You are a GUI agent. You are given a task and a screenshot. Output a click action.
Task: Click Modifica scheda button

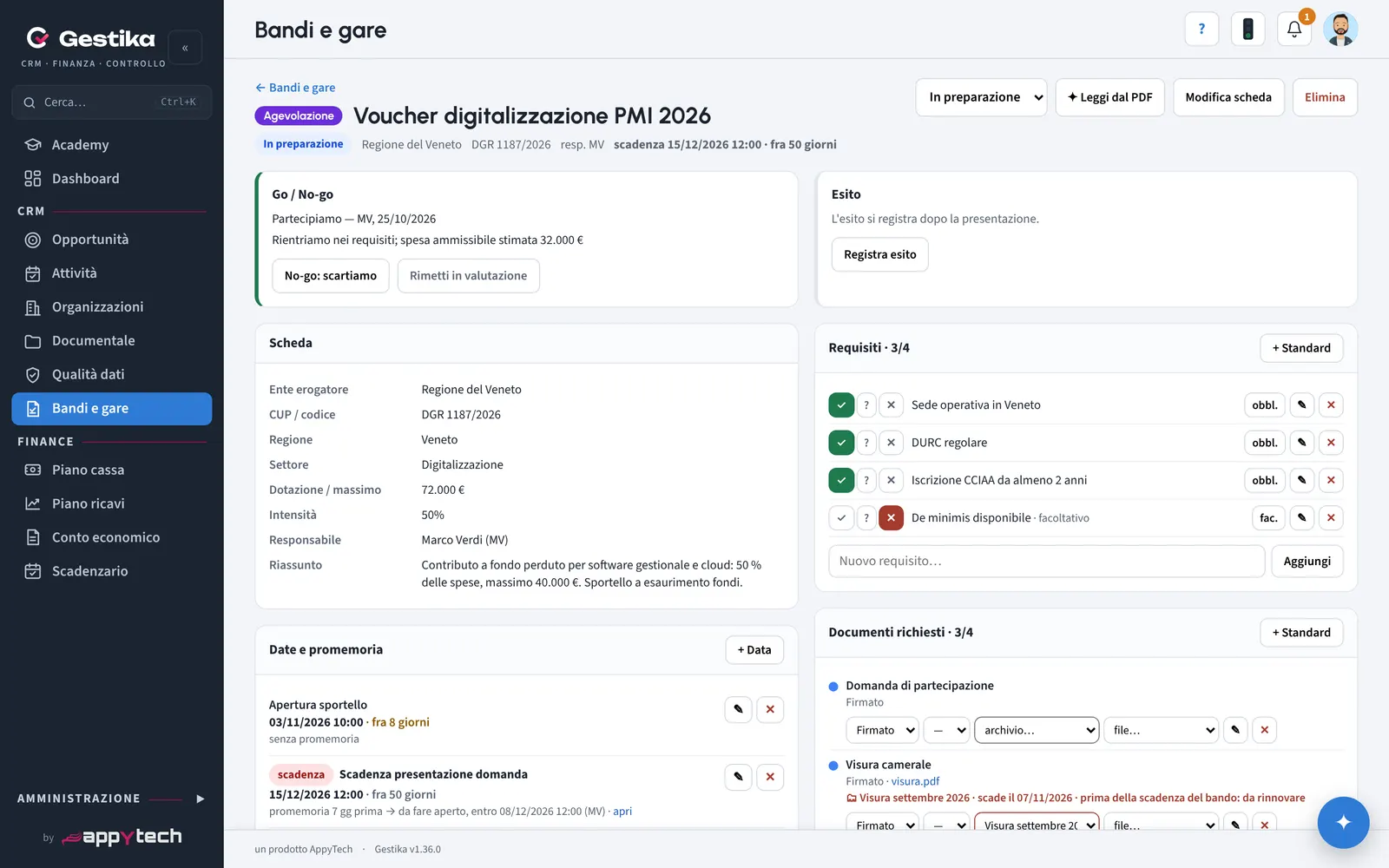click(x=1228, y=97)
